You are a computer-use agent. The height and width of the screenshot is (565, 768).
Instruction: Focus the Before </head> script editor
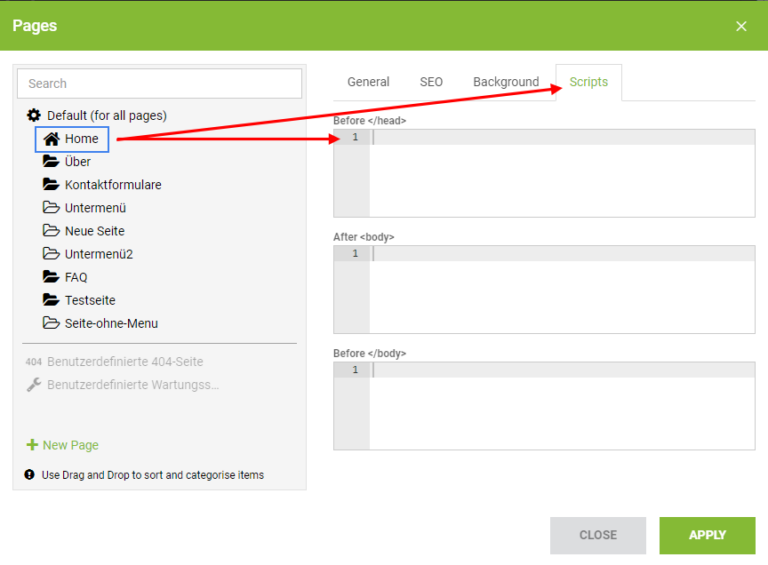[x=544, y=173]
